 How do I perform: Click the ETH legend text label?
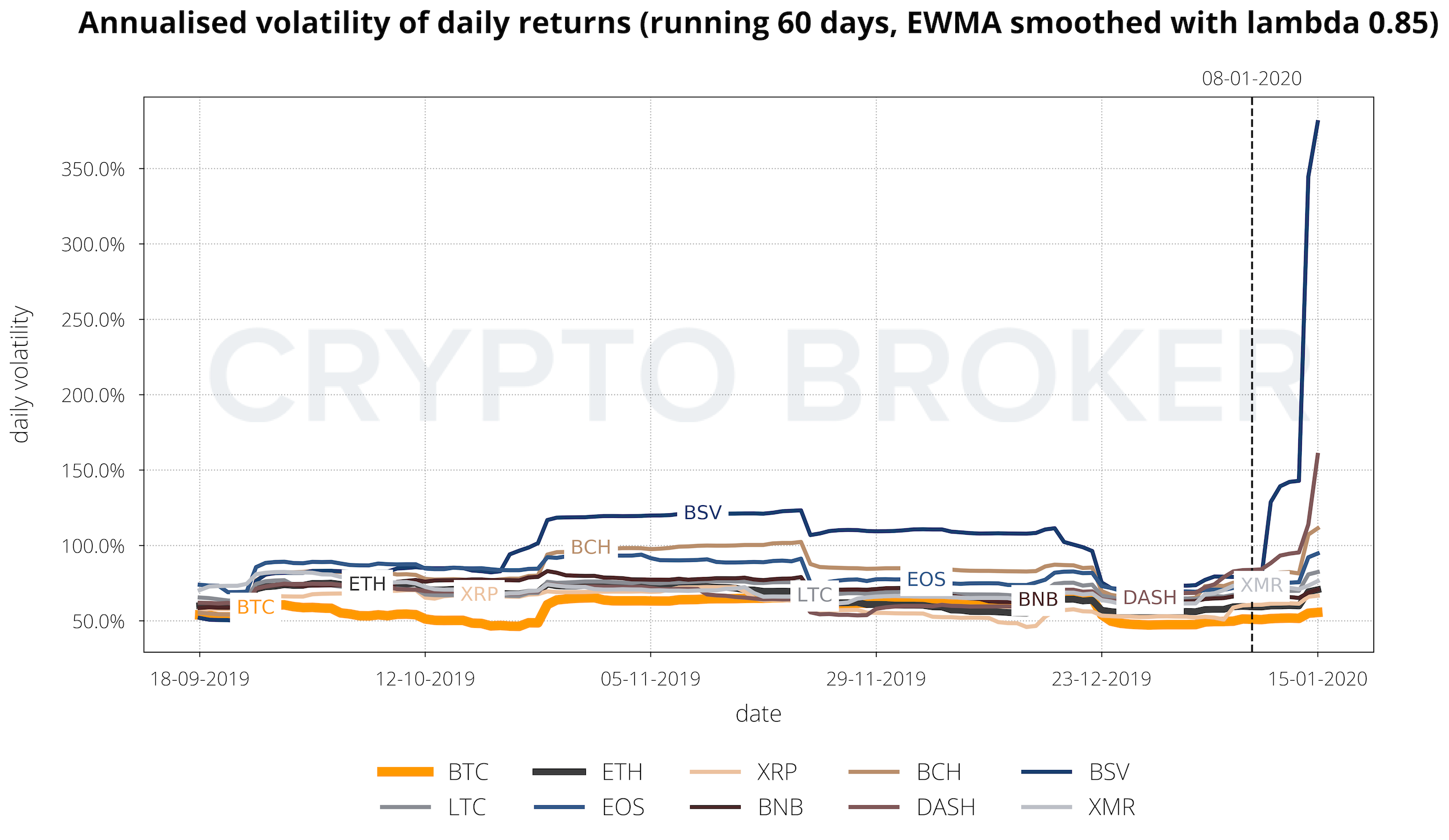pos(622,772)
